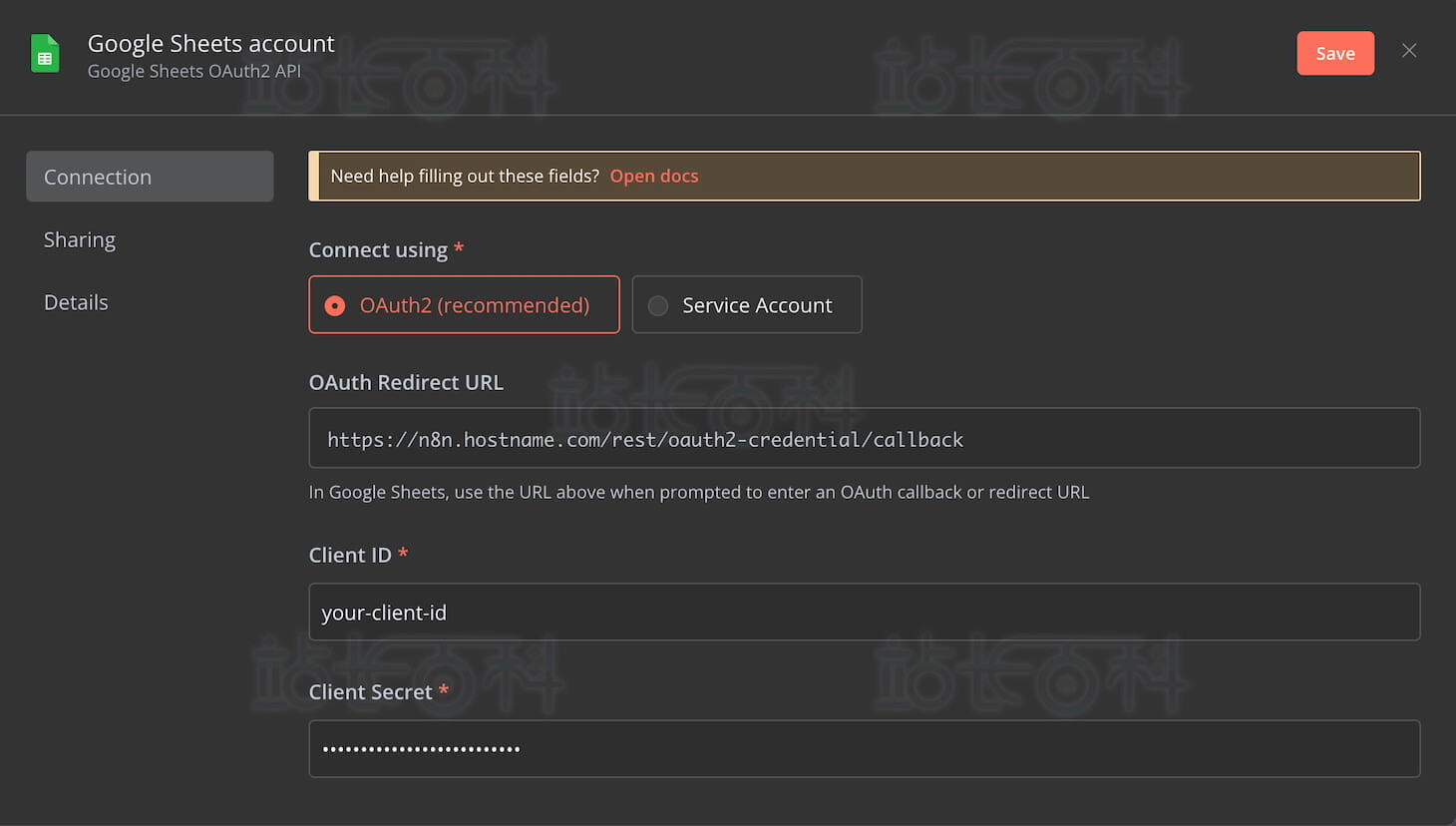The width and height of the screenshot is (1456, 826).
Task: Click the yellow help notice banner
Action: pos(865,176)
